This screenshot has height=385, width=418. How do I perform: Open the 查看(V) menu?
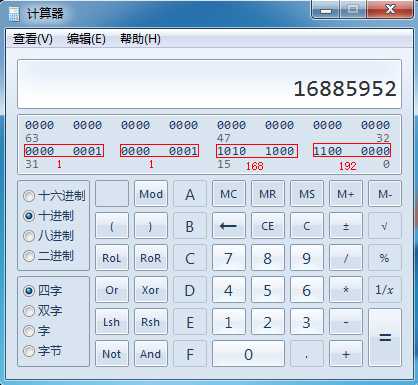click(x=33, y=39)
